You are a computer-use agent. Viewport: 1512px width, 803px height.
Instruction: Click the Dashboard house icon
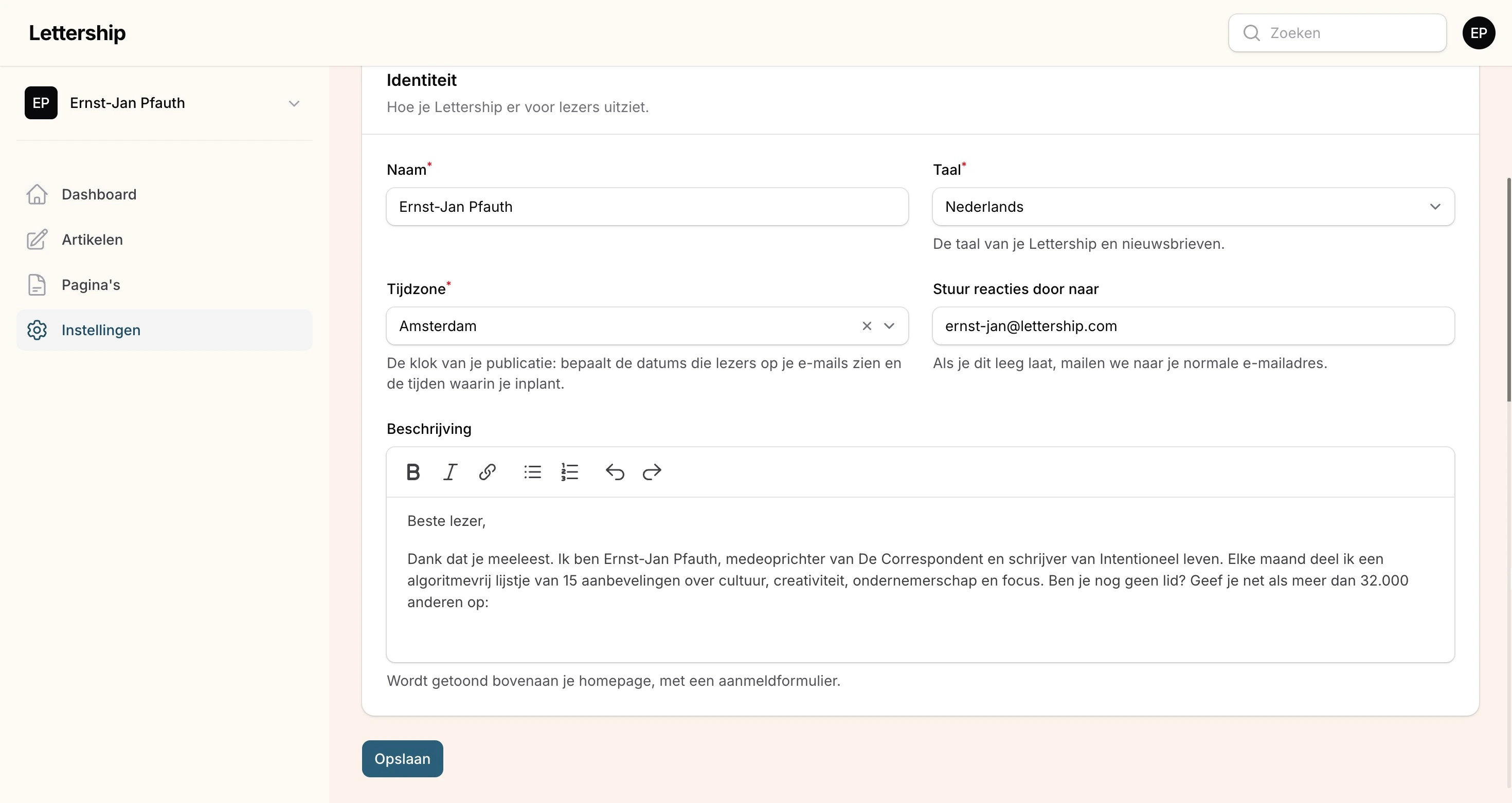pyautogui.click(x=37, y=194)
